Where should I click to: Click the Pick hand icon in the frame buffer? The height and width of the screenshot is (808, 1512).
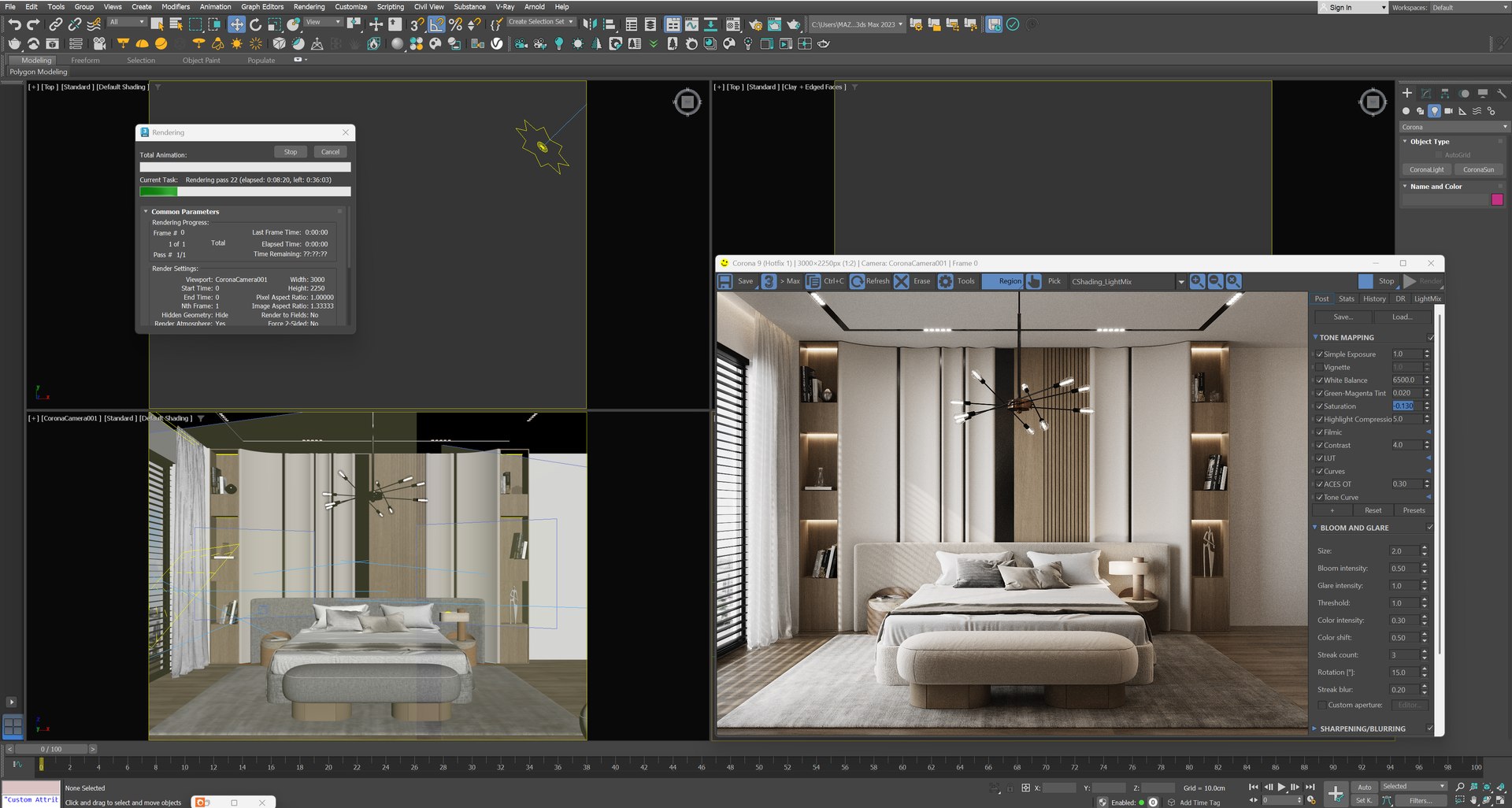click(x=1034, y=281)
